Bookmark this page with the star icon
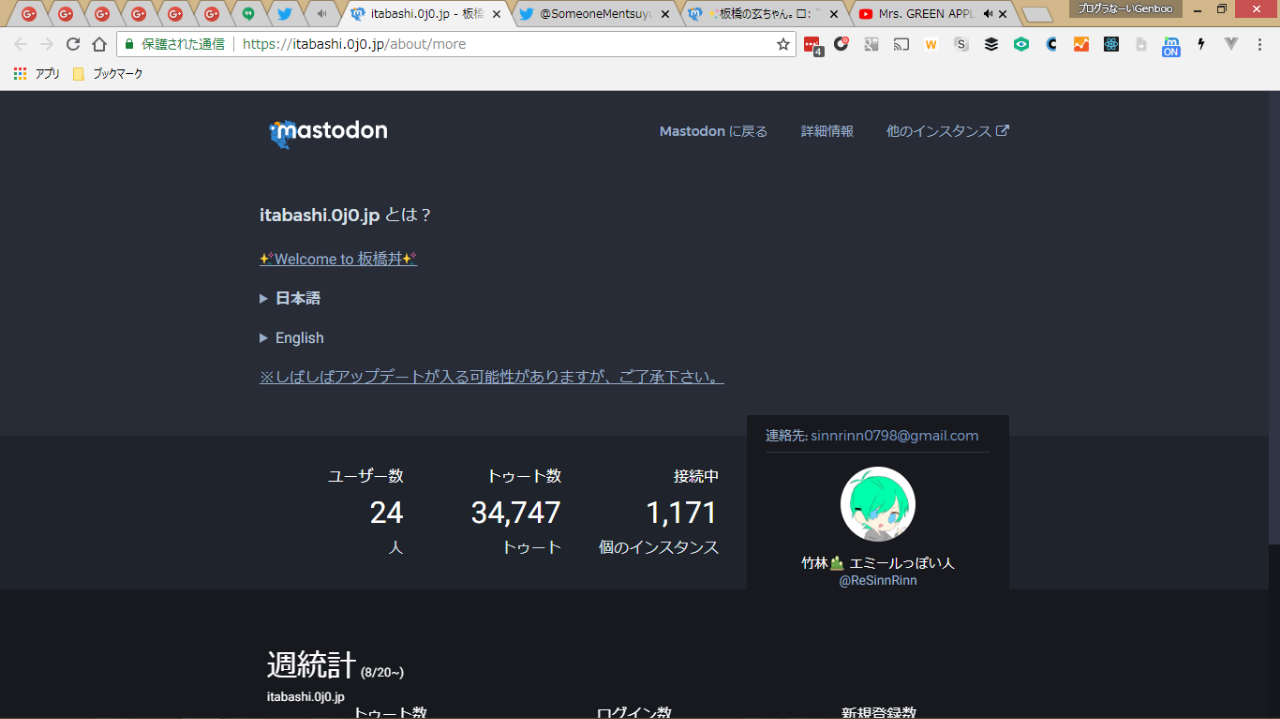The width and height of the screenshot is (1280, 719). click(x=783, y=44)
